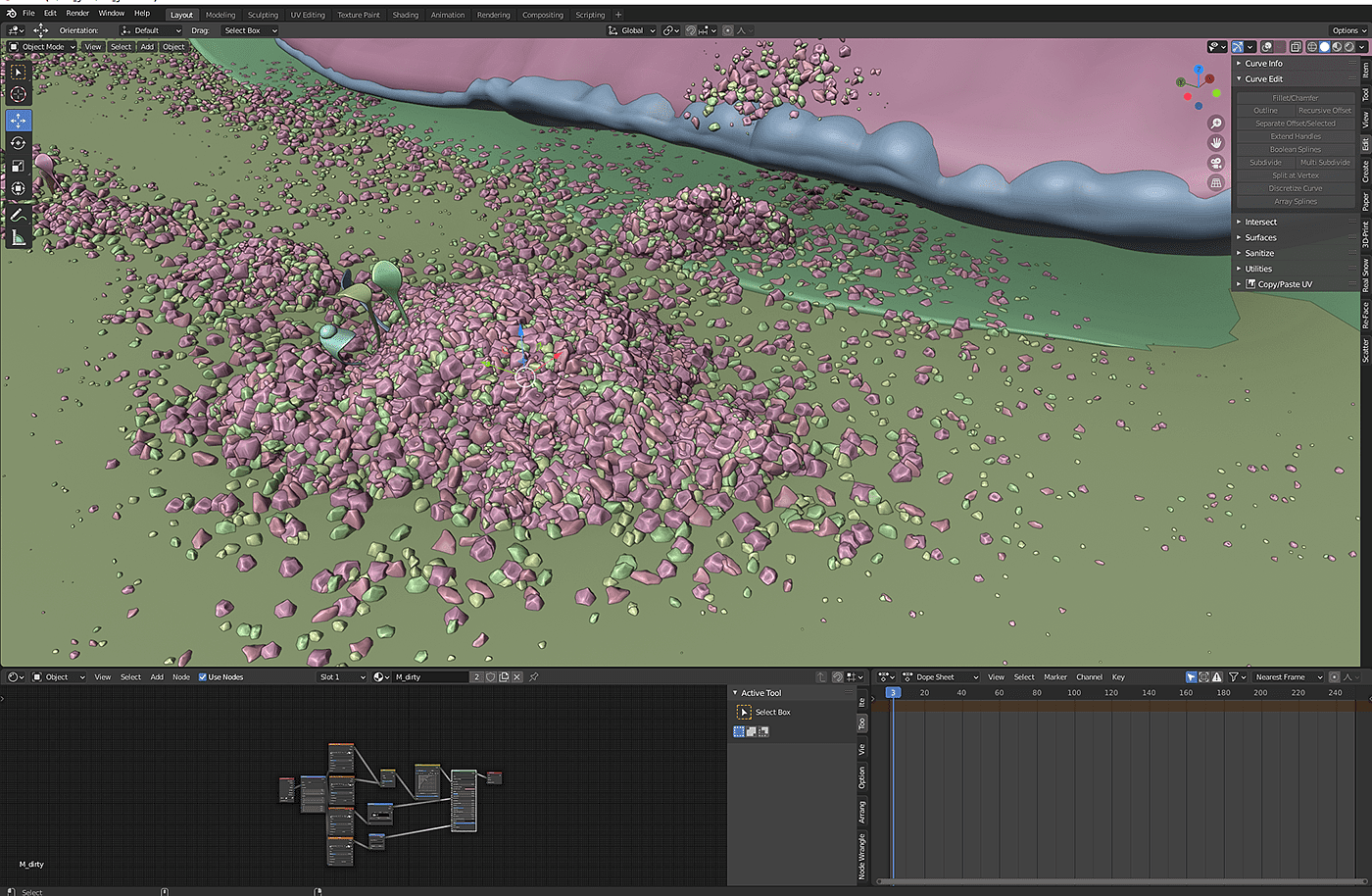Click the zoom magnifier gizmo in viewport
The image size is (1372, 896).
point(1216,124)
